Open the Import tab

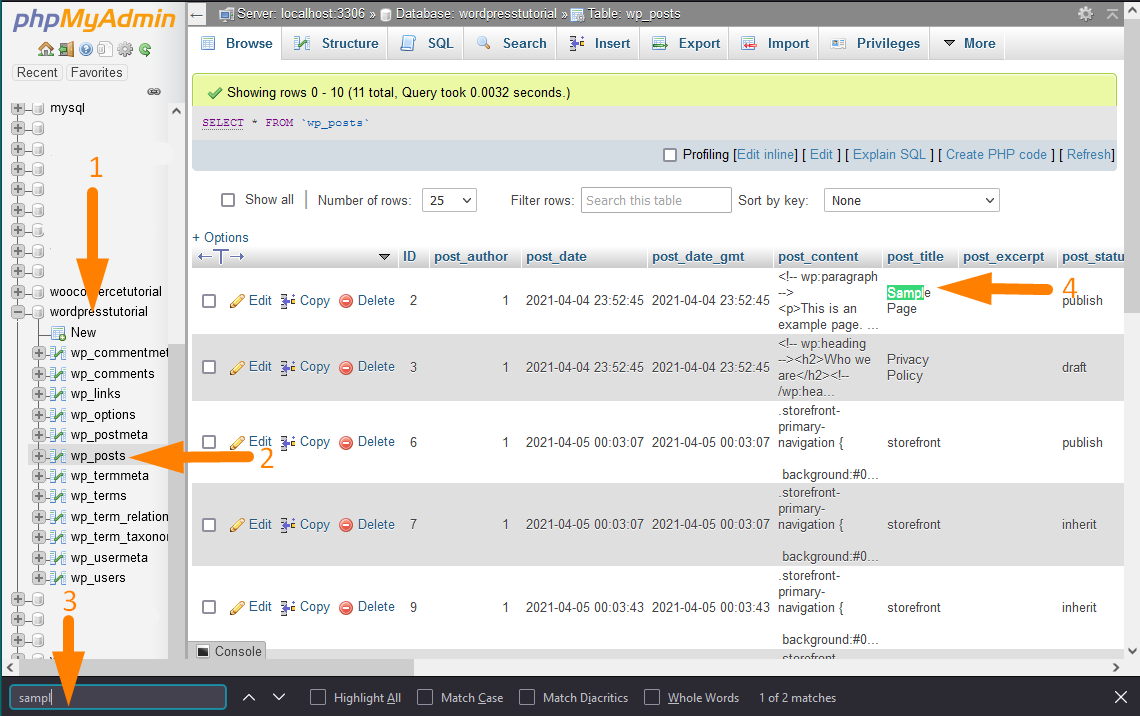(775, 44)
